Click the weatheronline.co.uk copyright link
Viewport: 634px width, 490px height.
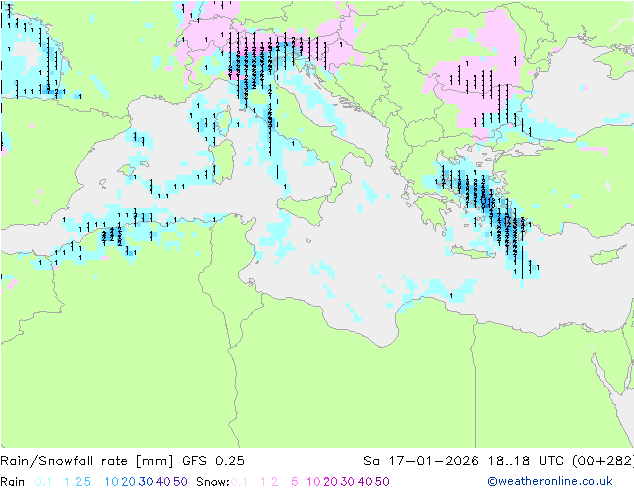tap(550, 481)
